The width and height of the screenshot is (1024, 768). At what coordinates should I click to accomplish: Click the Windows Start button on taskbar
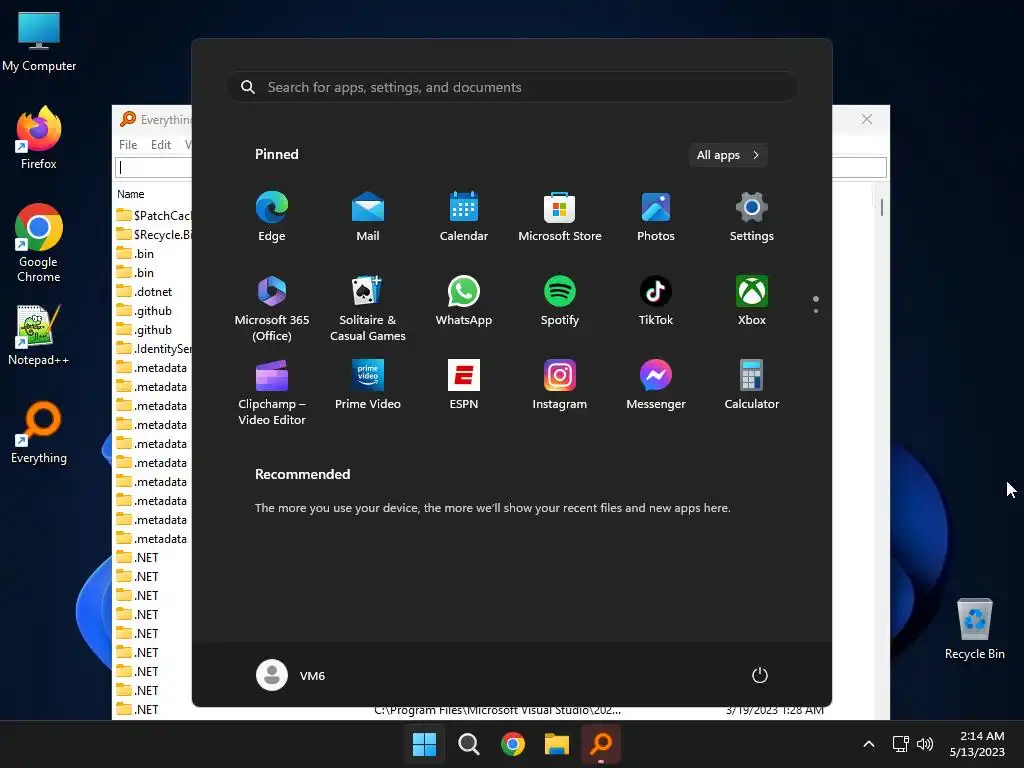click(424, 744)
